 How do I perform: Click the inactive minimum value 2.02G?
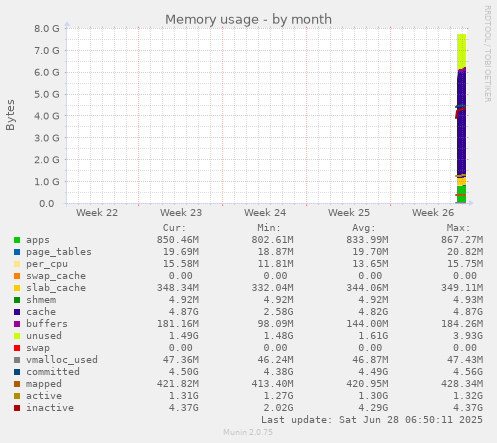[x=278, y=408]
